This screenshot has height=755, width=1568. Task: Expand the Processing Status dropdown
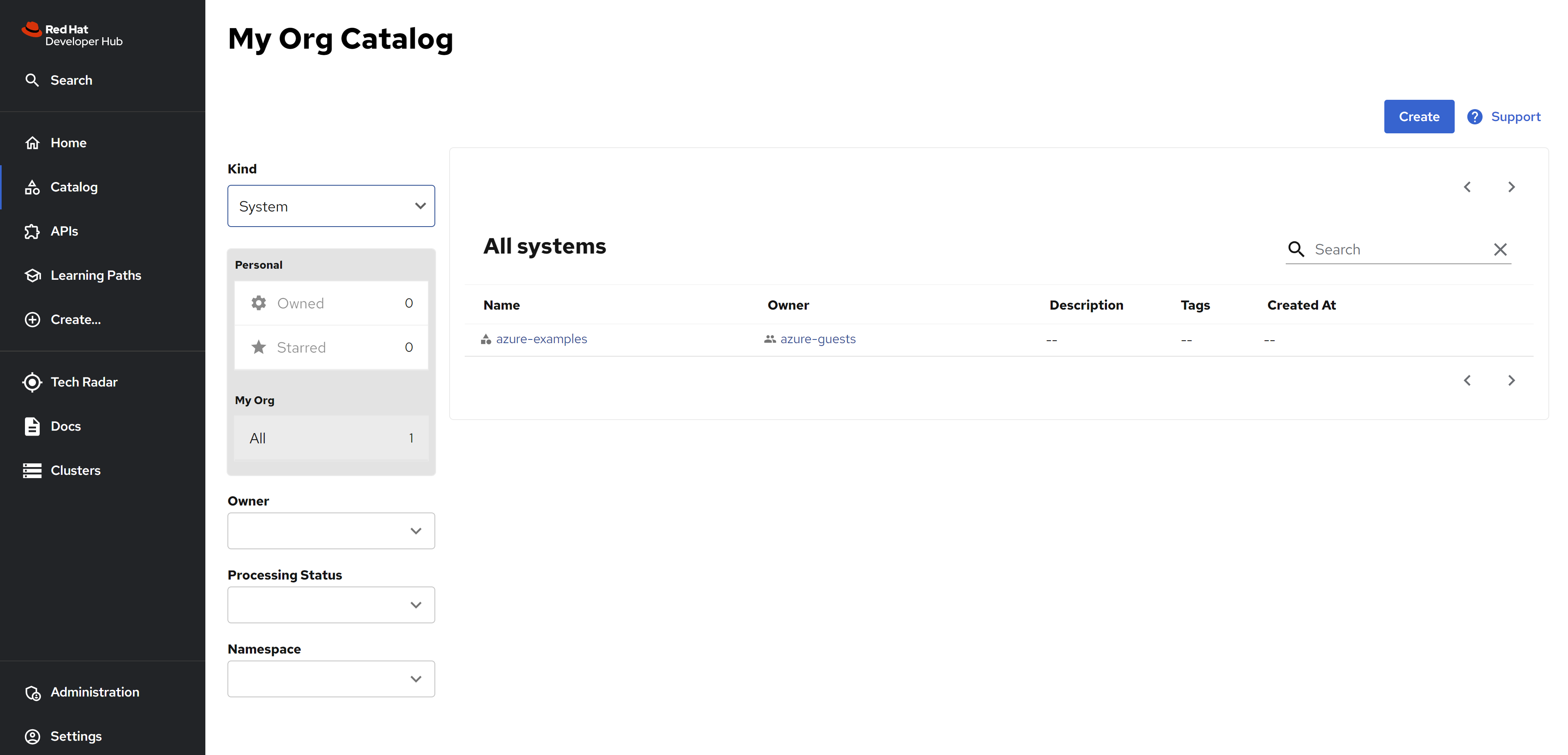tap(331, 605)
